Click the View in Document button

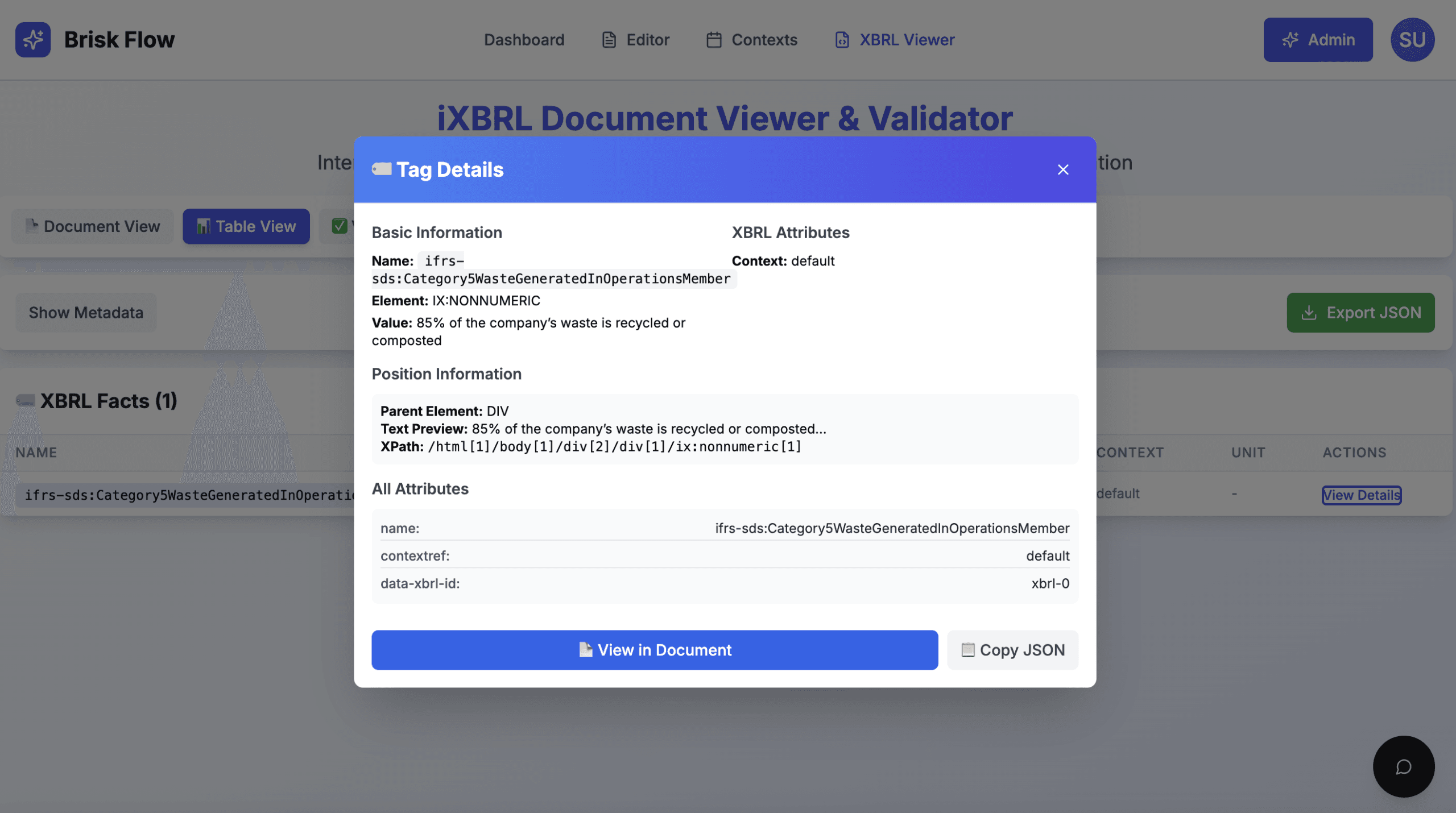point(654,650)
